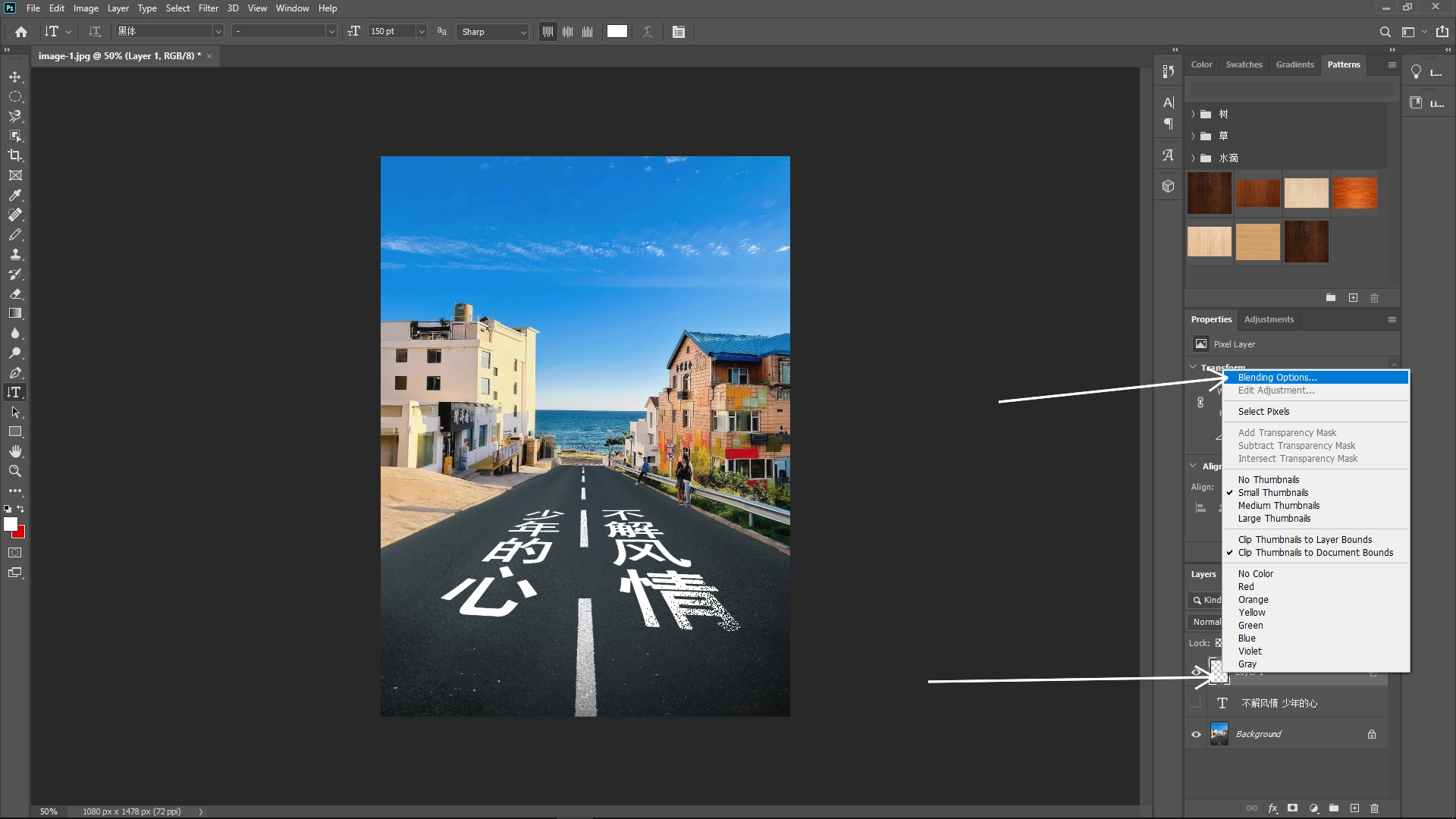Viewport: 1456px width, 819px height.
Task: Click the Add layer style fx icon
Action: [x=1272, y=808]
